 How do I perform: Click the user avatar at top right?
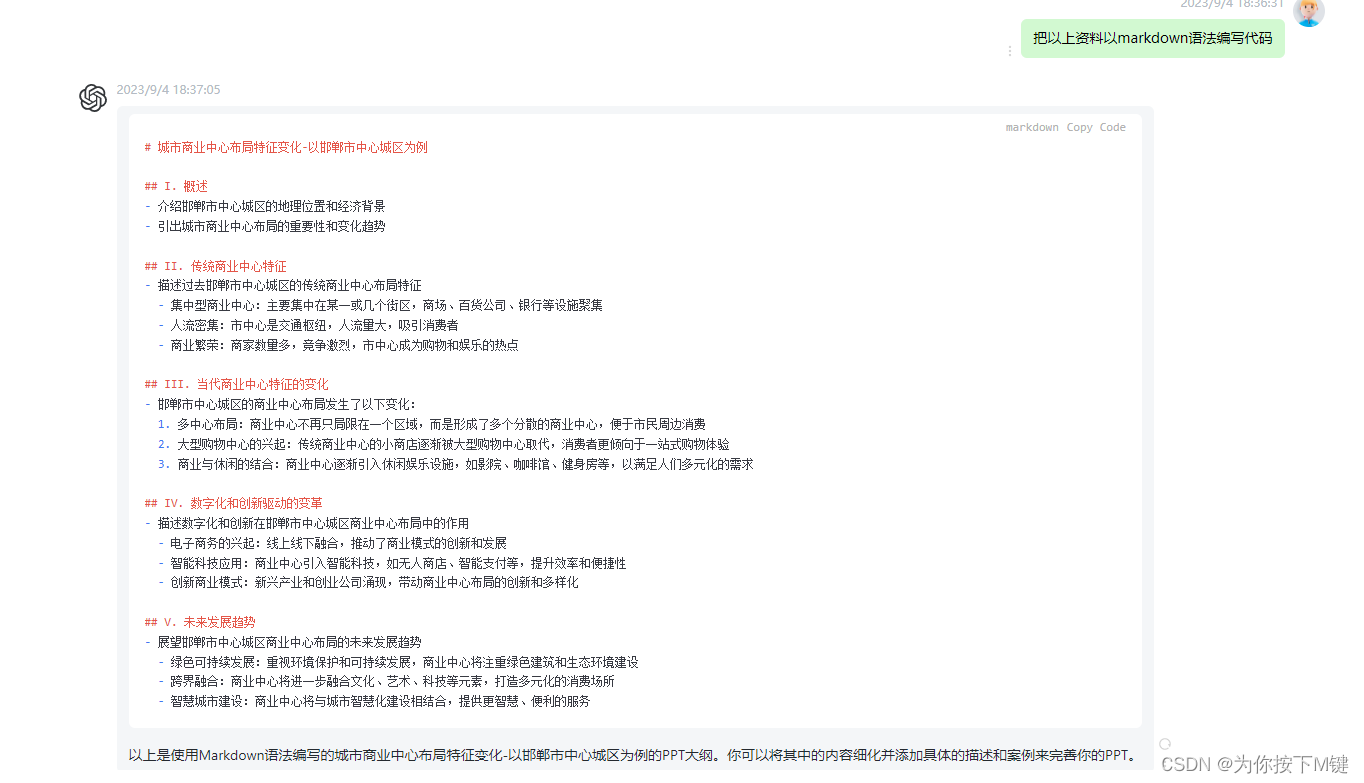pyautogui.click(x=1308, y=12)
